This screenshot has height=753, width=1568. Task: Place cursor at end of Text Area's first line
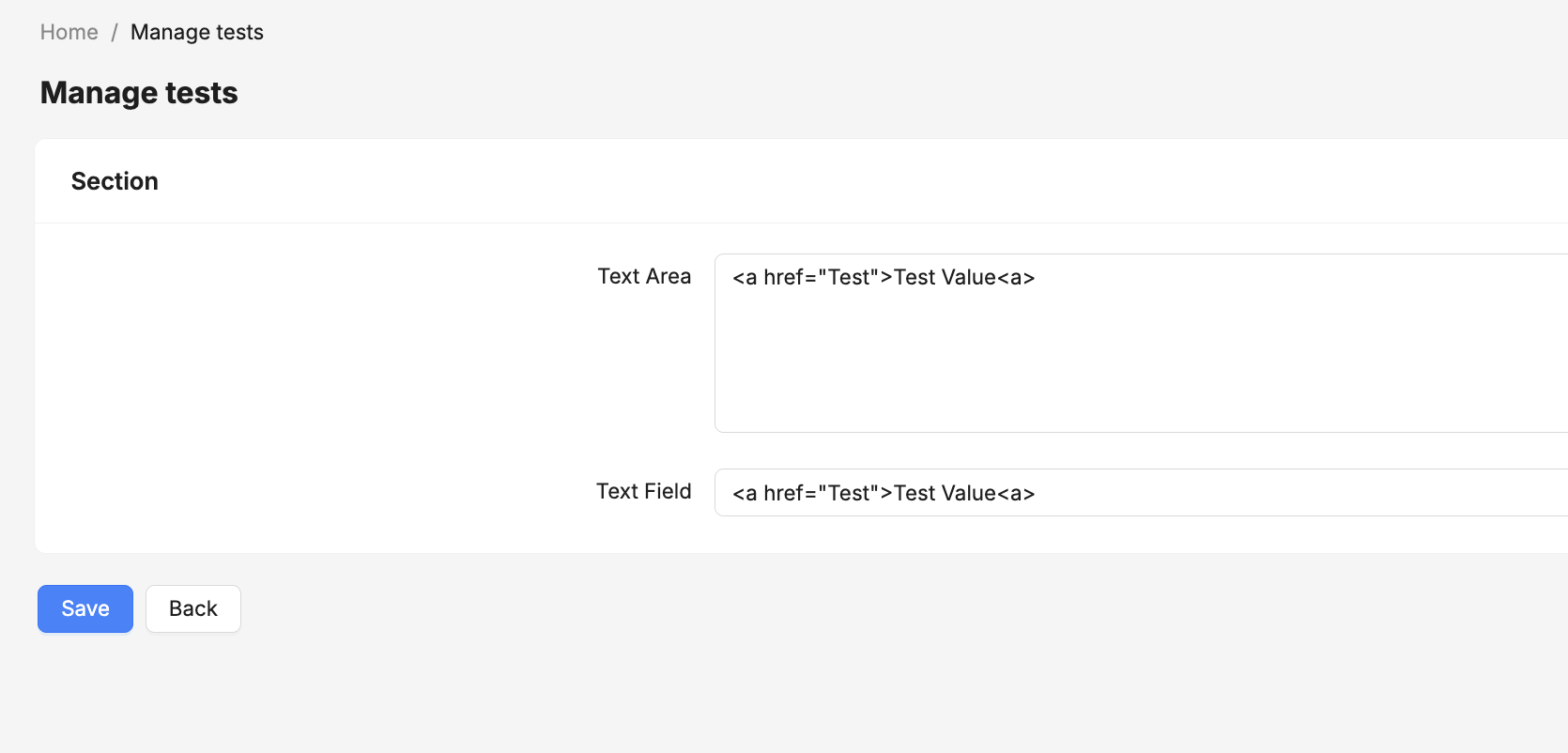coord(1037,277)
